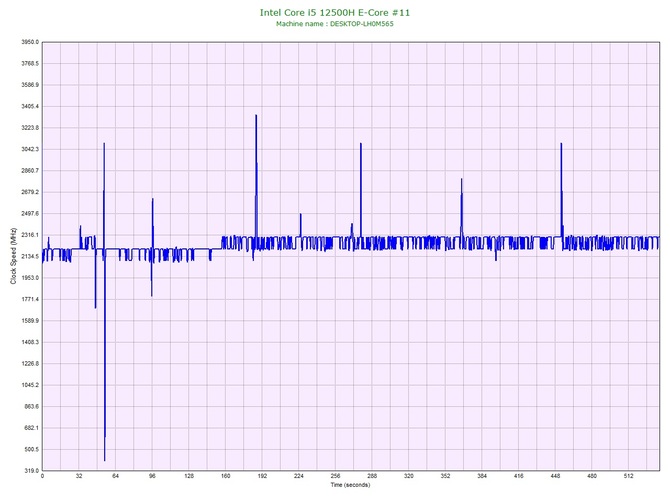Click the 'Clock Speed (MHz)' axis label
The image size is (670, 502).
click(13, 256)
